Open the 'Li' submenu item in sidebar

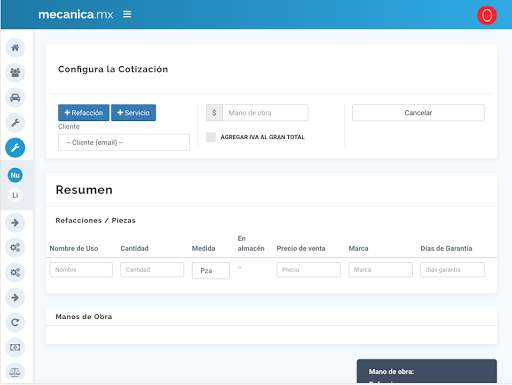tap(15, 195)
